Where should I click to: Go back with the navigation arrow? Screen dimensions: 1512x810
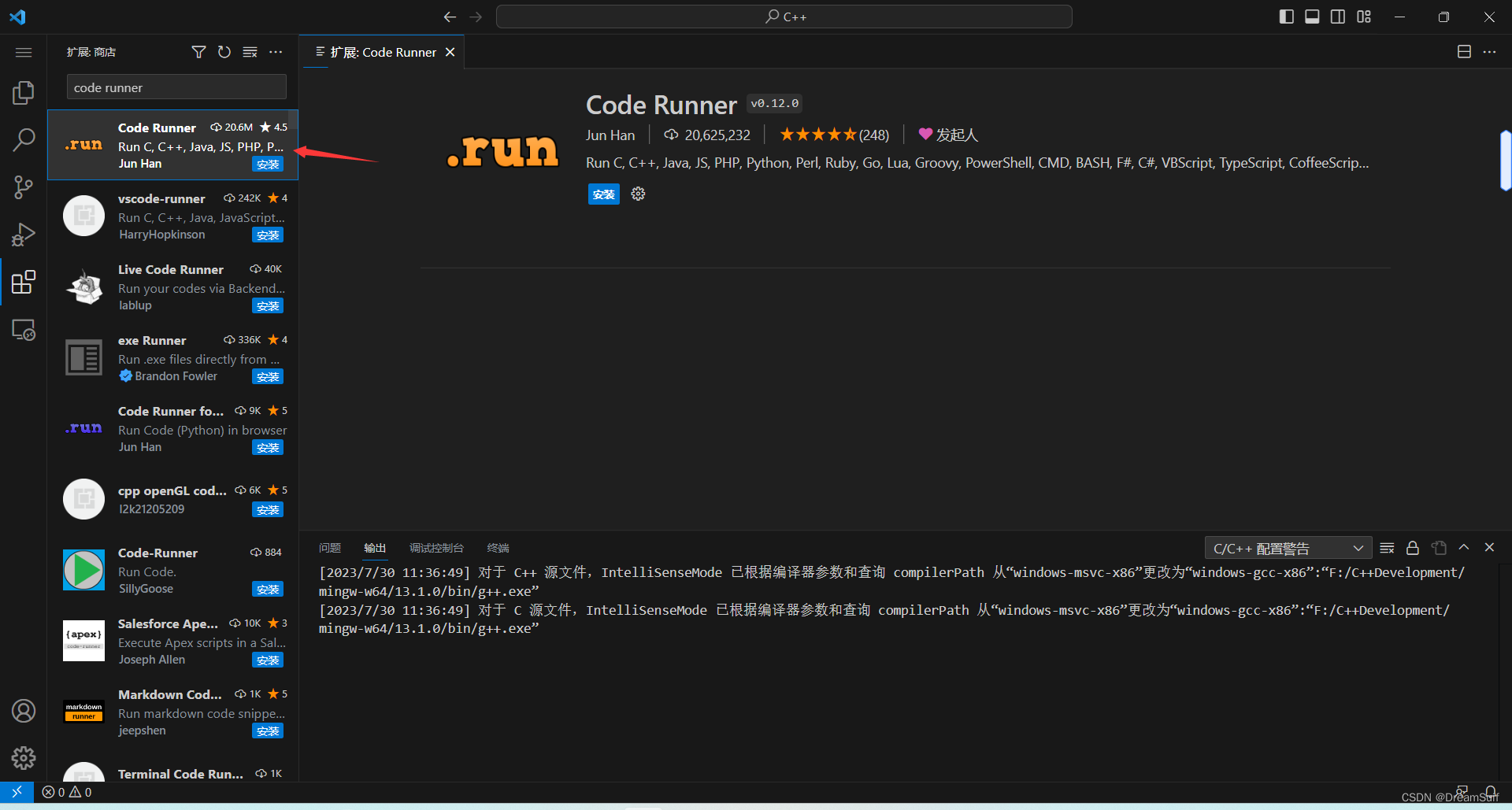[x=450, y=17]
